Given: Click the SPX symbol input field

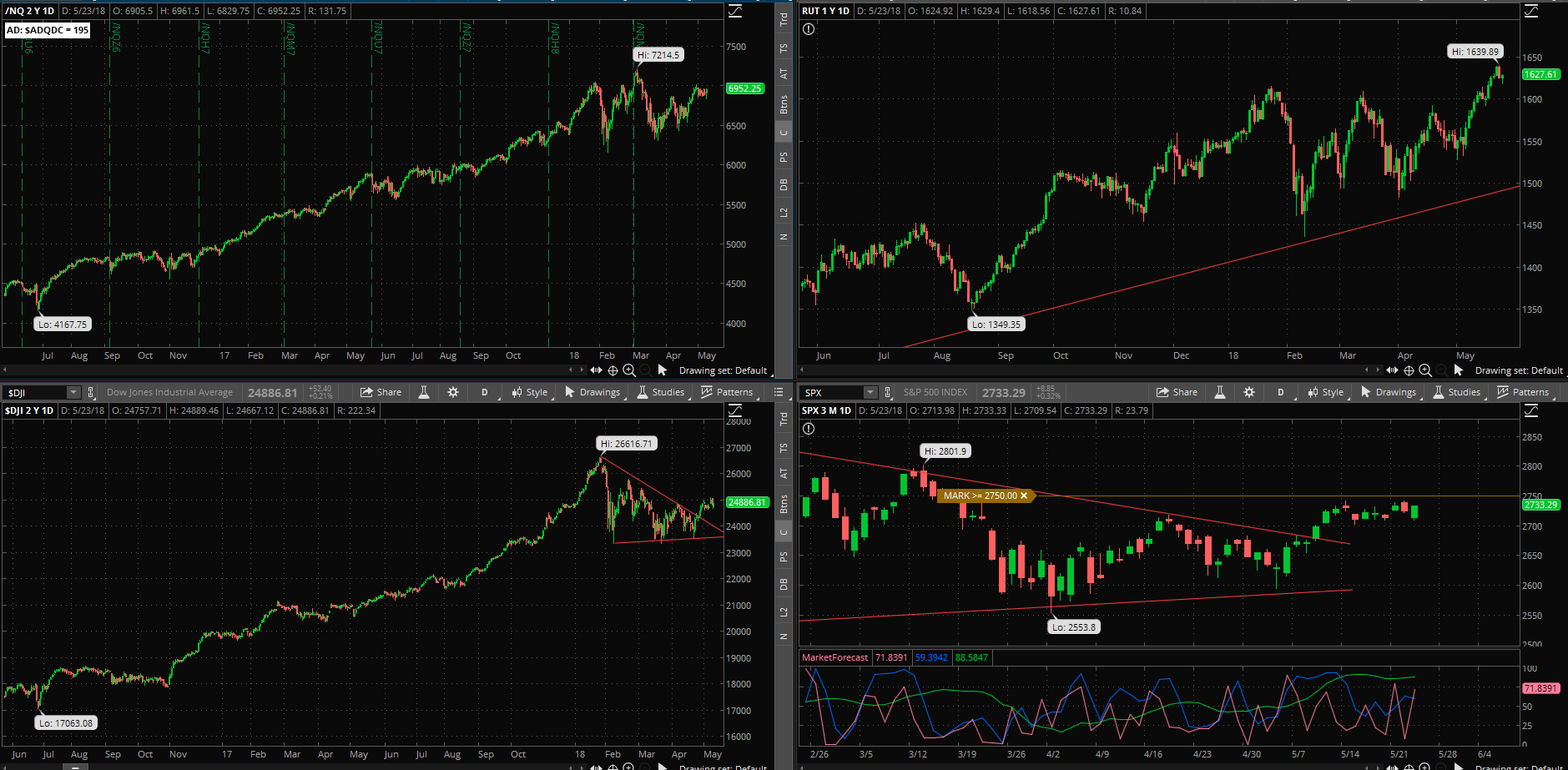Looking at the screenshot, I should pyautogui.click(x=832, y=392).
